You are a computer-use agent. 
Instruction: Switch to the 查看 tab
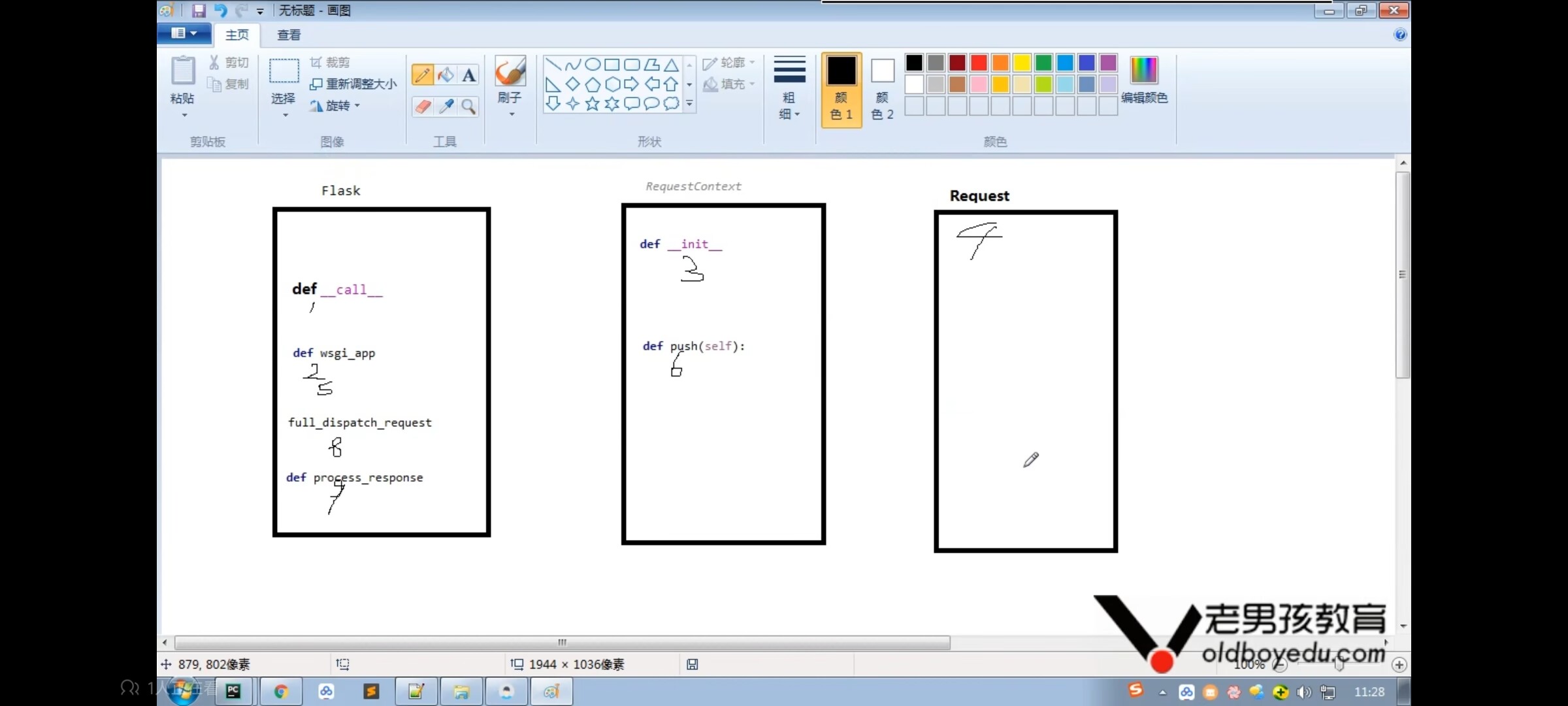pyautogui.click(x=289, y=35)
